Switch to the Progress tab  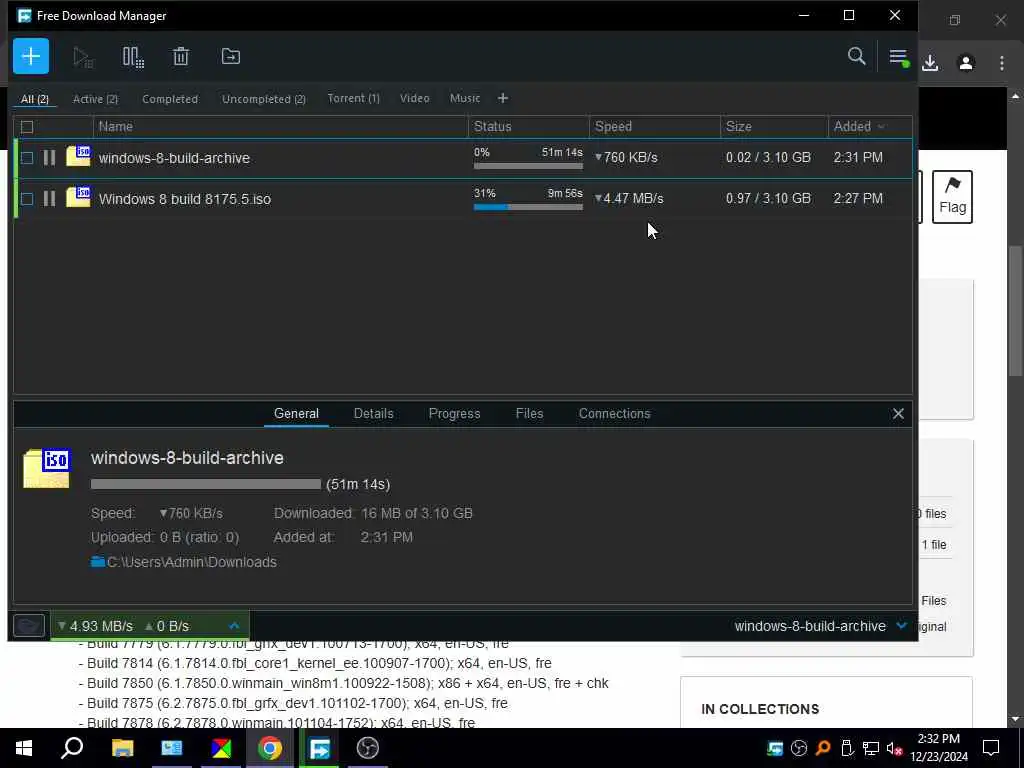[455, 413]
